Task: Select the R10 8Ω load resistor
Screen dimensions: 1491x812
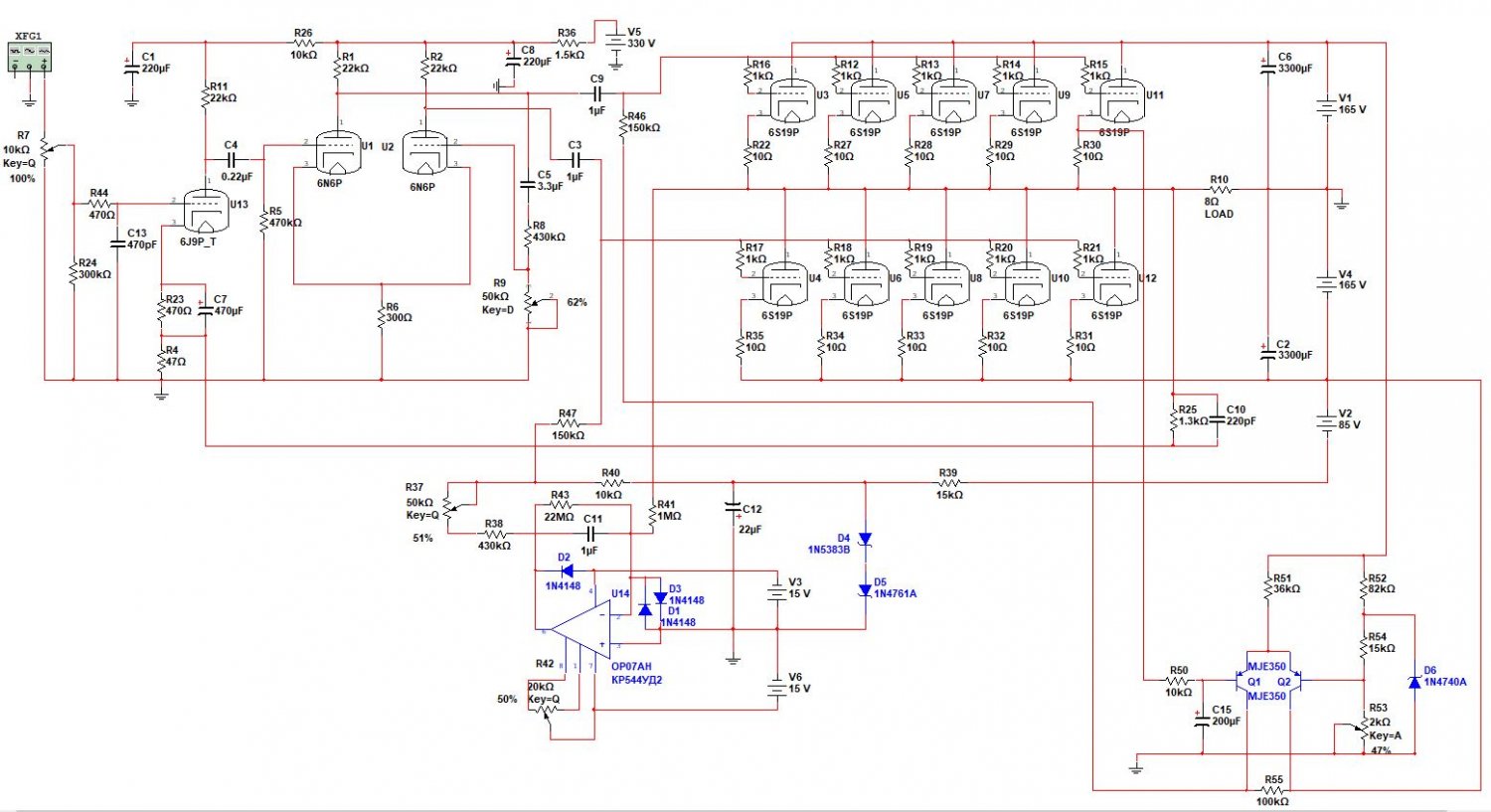Action: click(x=1220, y=189)
